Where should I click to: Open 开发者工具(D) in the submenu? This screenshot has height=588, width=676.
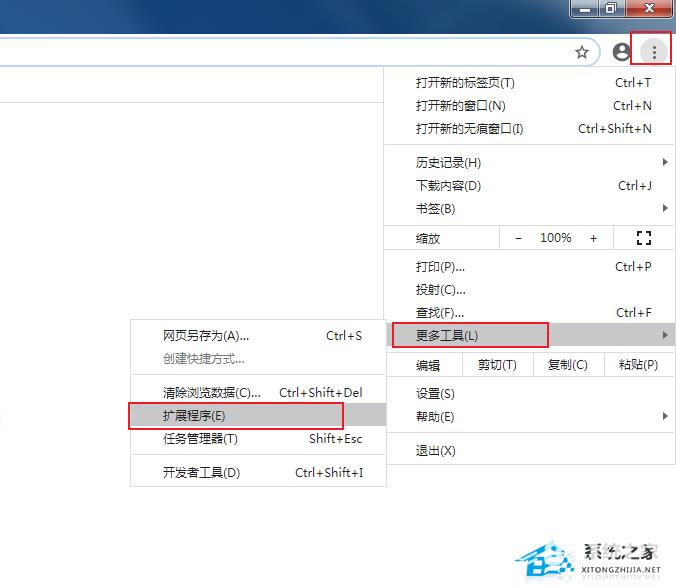tap(258, 472)
